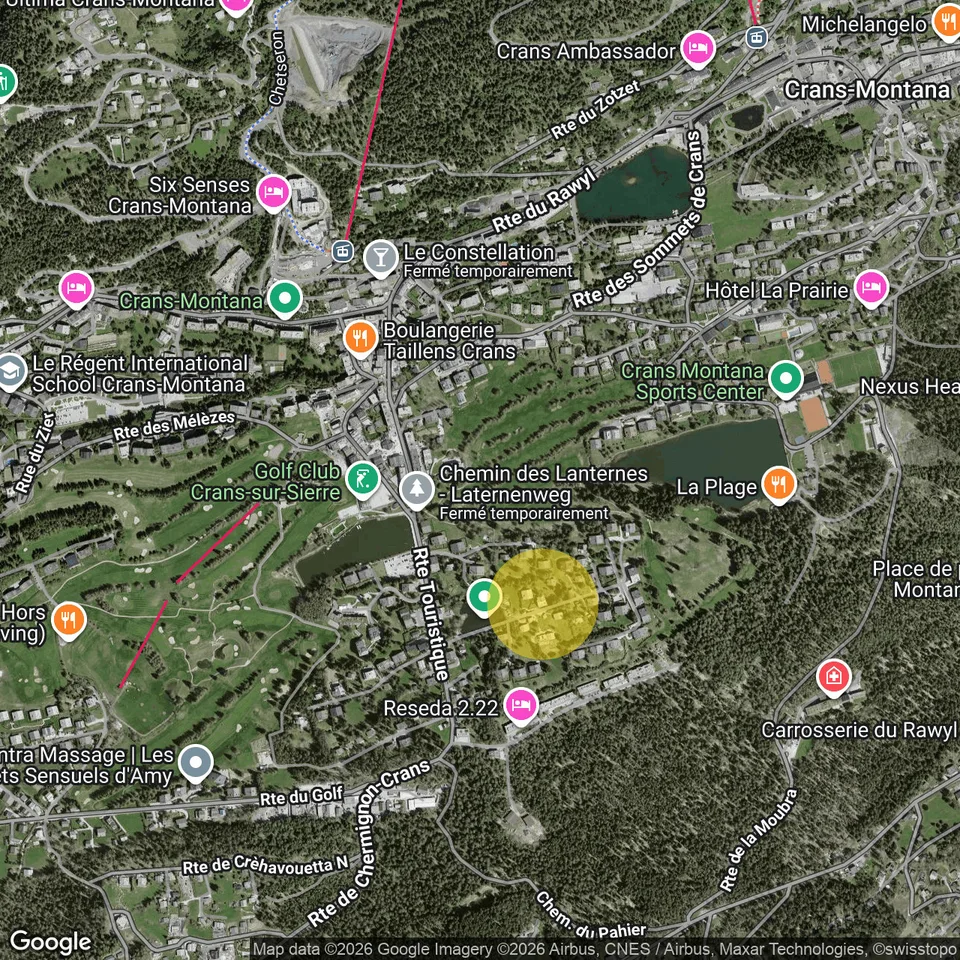This screenshot has width=960, height=960.
Task: Click the Hôtel La Prairie pin
Action: [x=871, y=288]
